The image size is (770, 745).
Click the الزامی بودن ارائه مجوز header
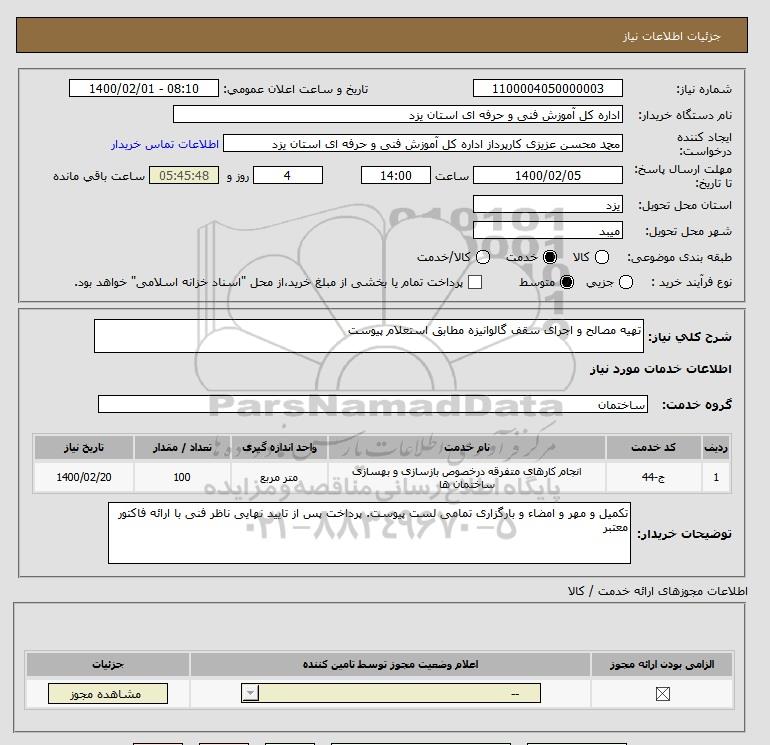point(662,664)
